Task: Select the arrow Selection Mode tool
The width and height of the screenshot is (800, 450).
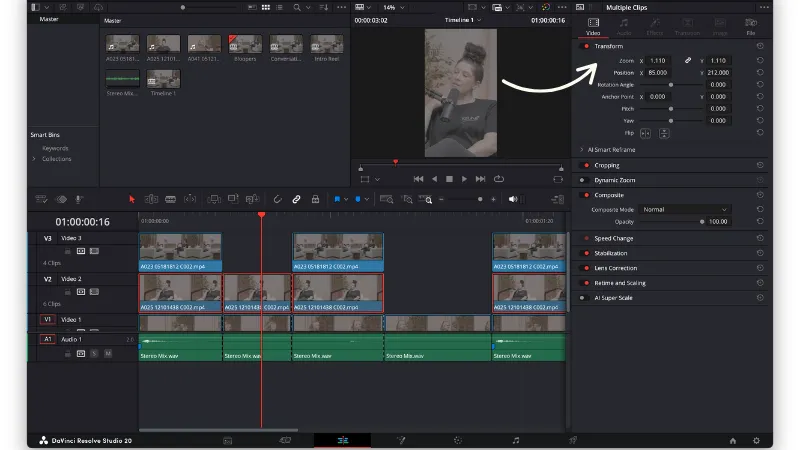Action: click(132, 199)
